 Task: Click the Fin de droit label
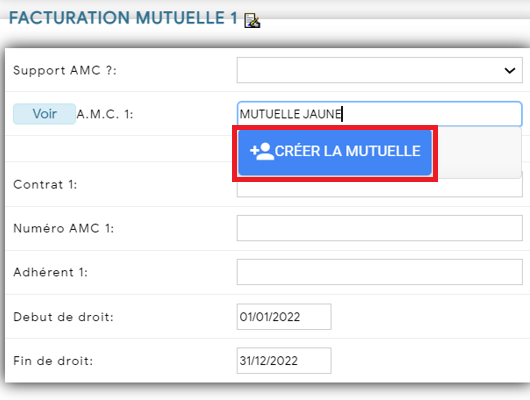coord(53,361)
